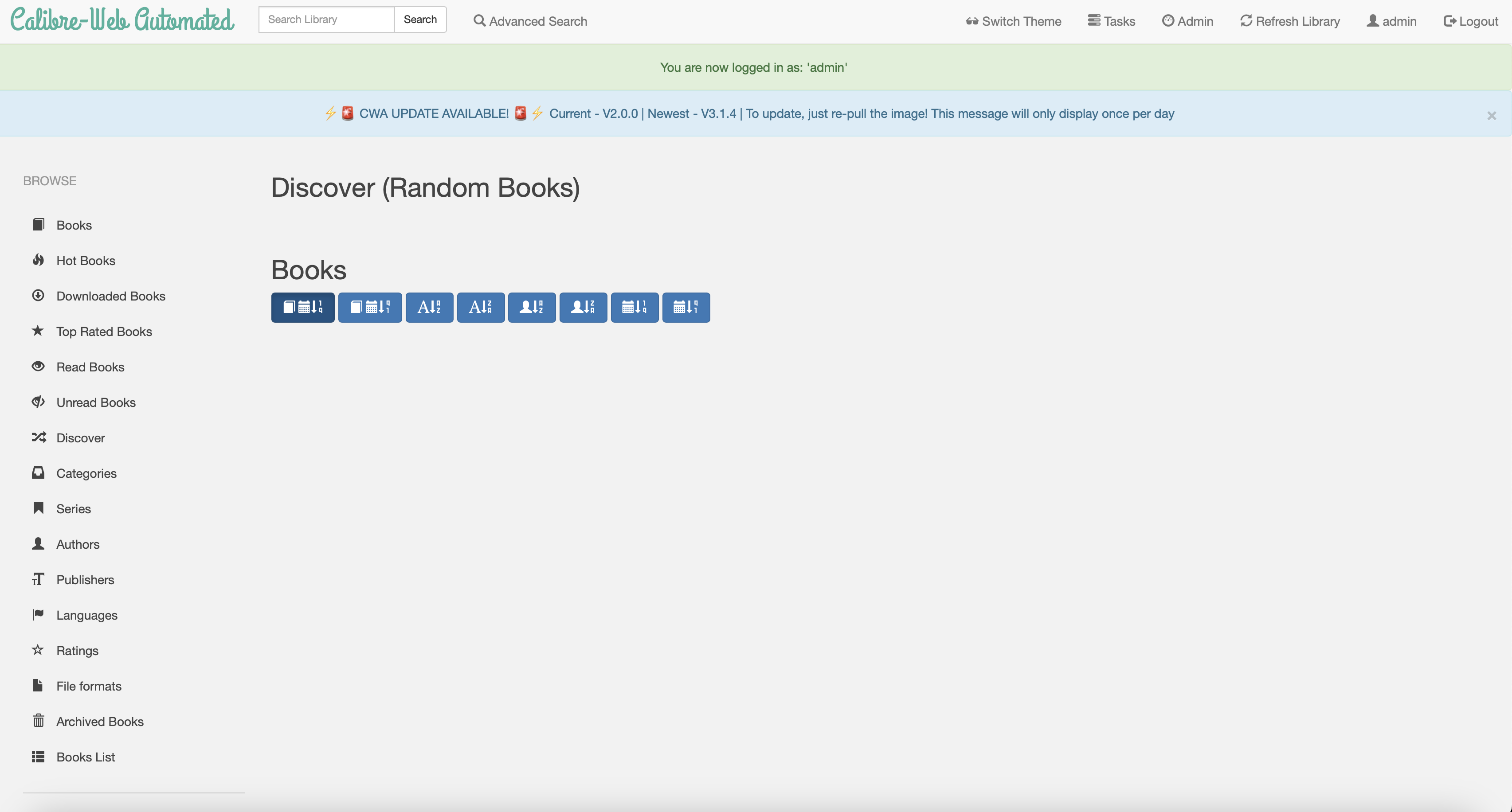Sort books by author A to Z
The image size is (1512, 812).
tap(531, 307)
